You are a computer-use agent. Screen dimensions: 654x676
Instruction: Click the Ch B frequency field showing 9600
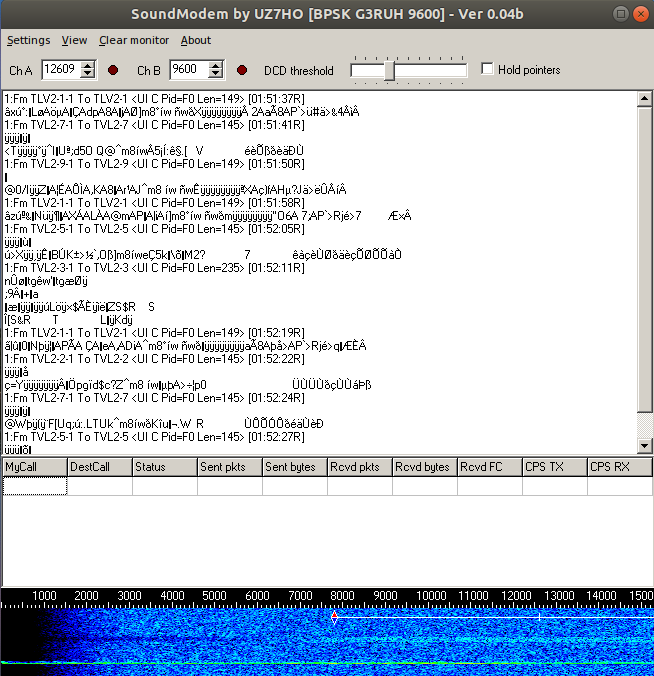pyautogui.click(x=189, y=69)
